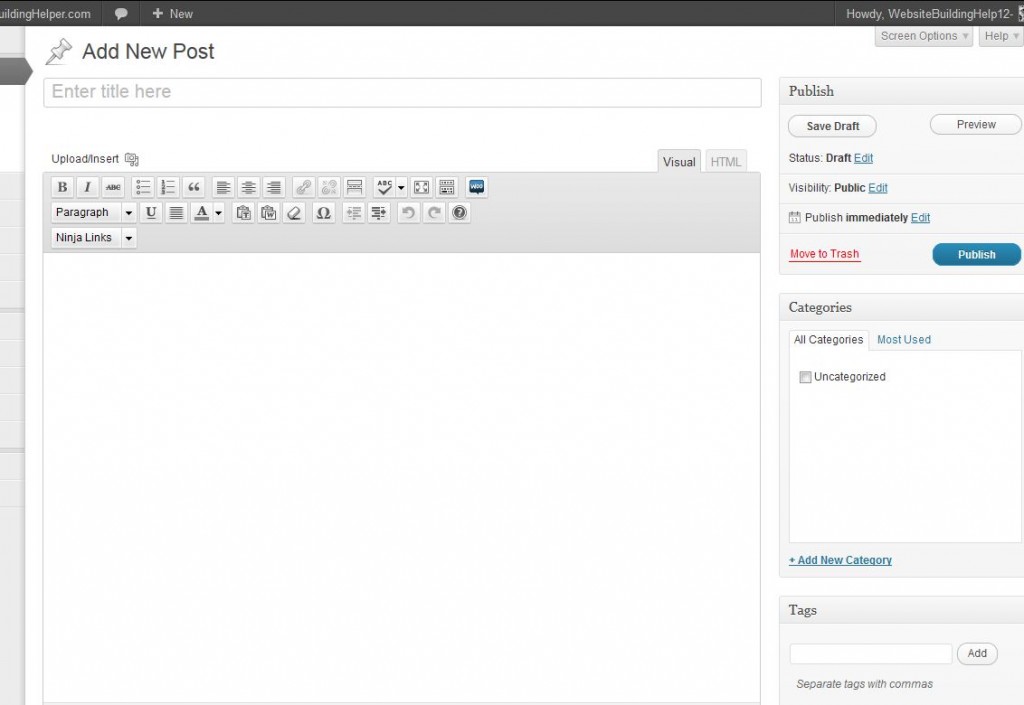This screenshot has width=1024, height=705.
Task: Toggle bold formatting
Action: 62,187
